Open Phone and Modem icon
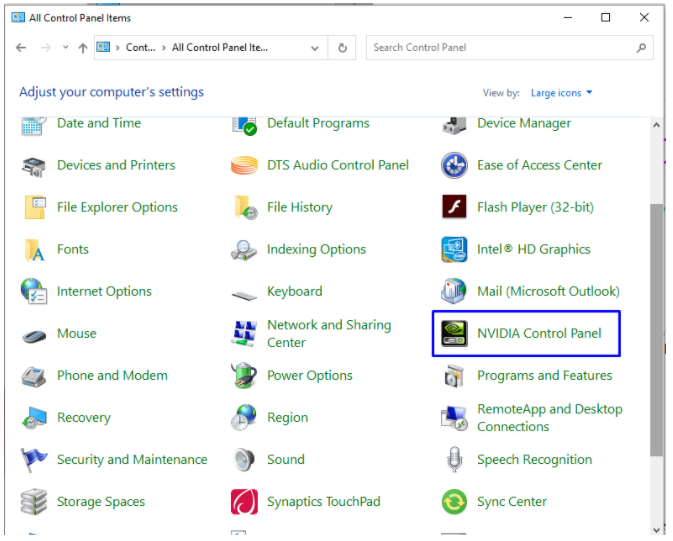 pyautogui.click(x=33, y=377)
